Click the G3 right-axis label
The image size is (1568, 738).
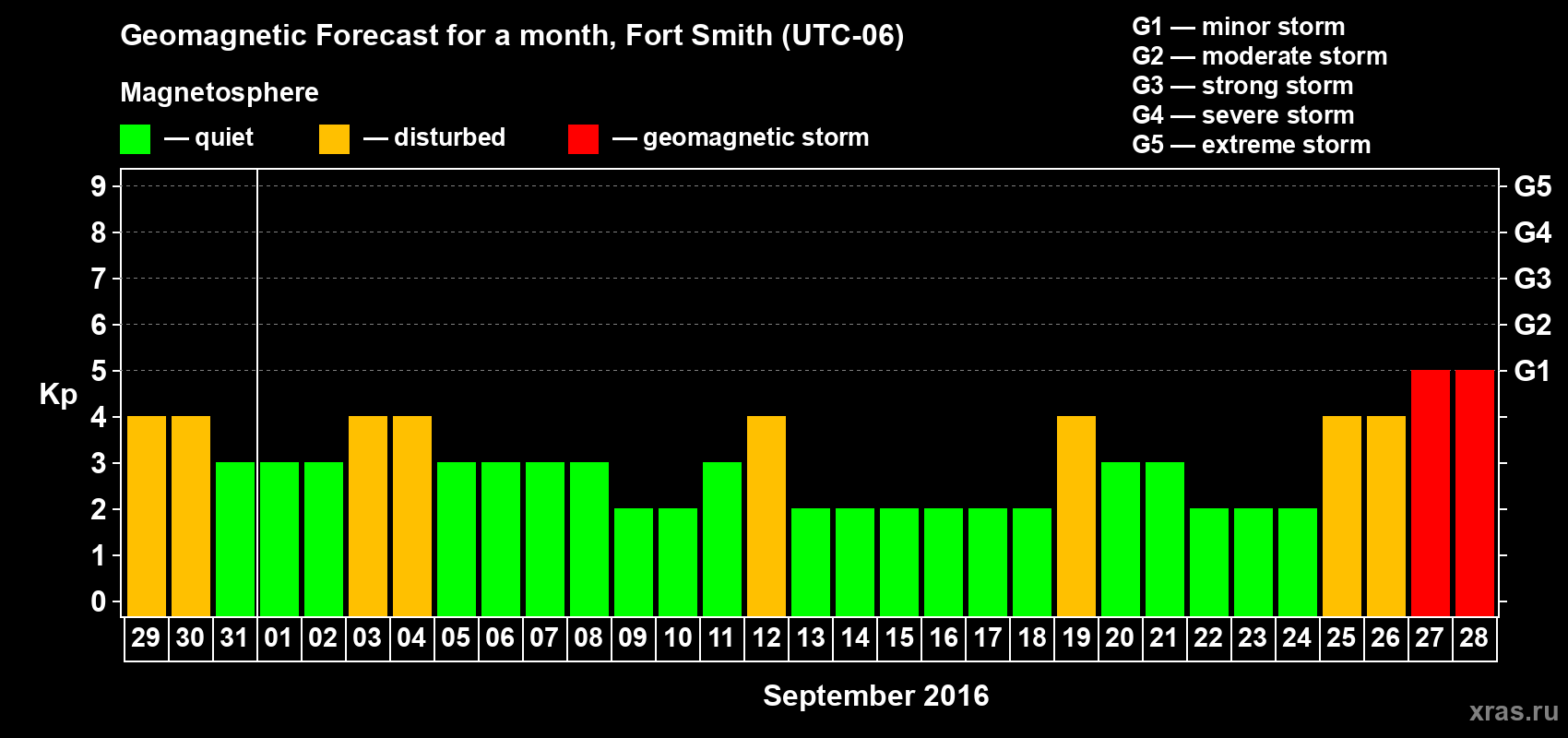coord(1533,279)
